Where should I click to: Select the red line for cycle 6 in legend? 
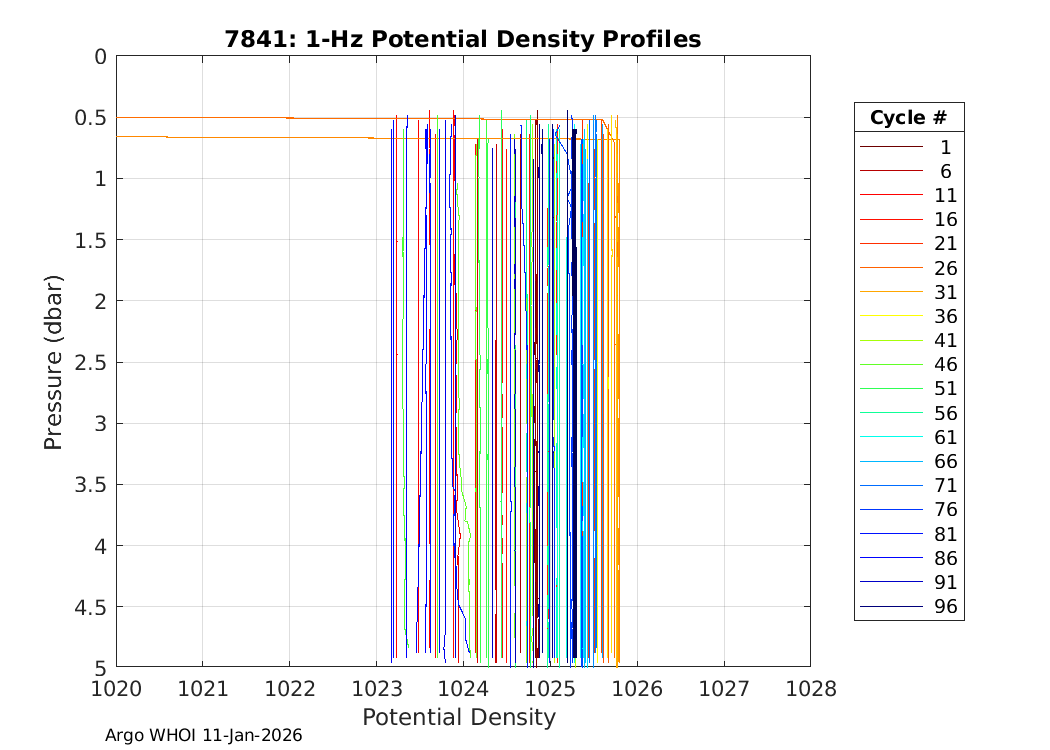coord(890,171)
